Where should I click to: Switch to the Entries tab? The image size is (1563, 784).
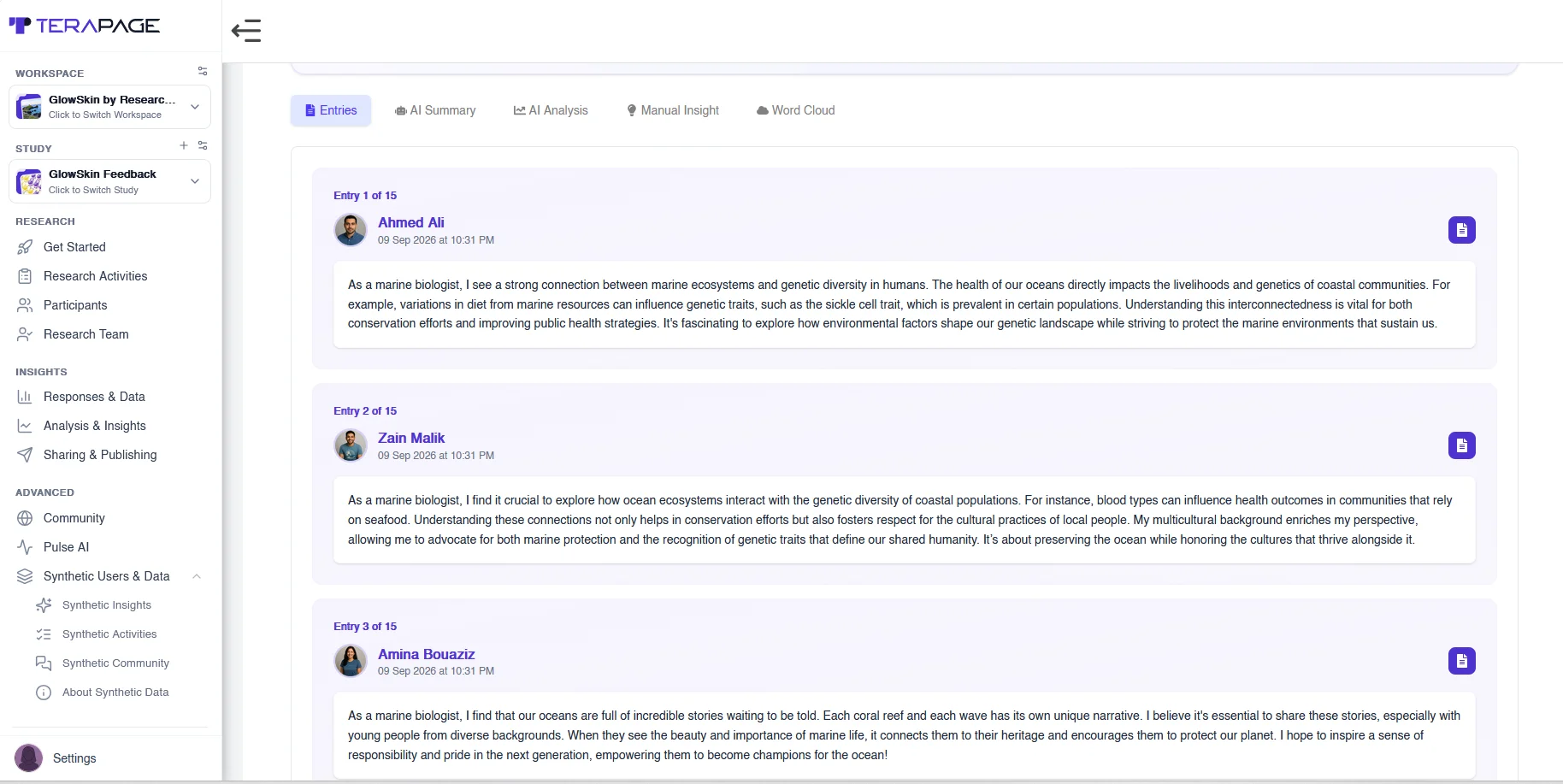pyautogui.click(x=331, y=110)
